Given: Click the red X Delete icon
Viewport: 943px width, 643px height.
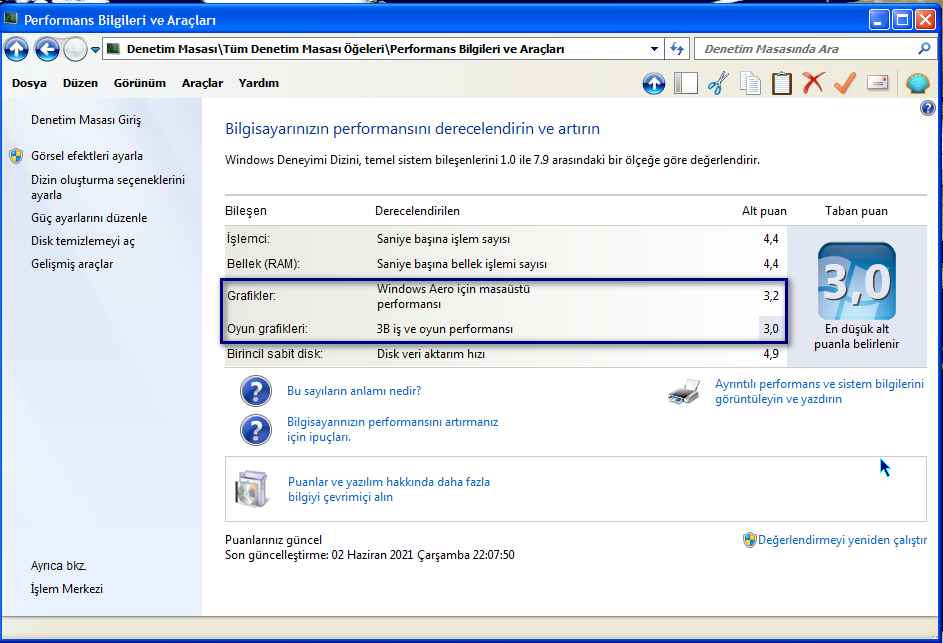Looking at the screenshot, I should [x=812, y=83].
